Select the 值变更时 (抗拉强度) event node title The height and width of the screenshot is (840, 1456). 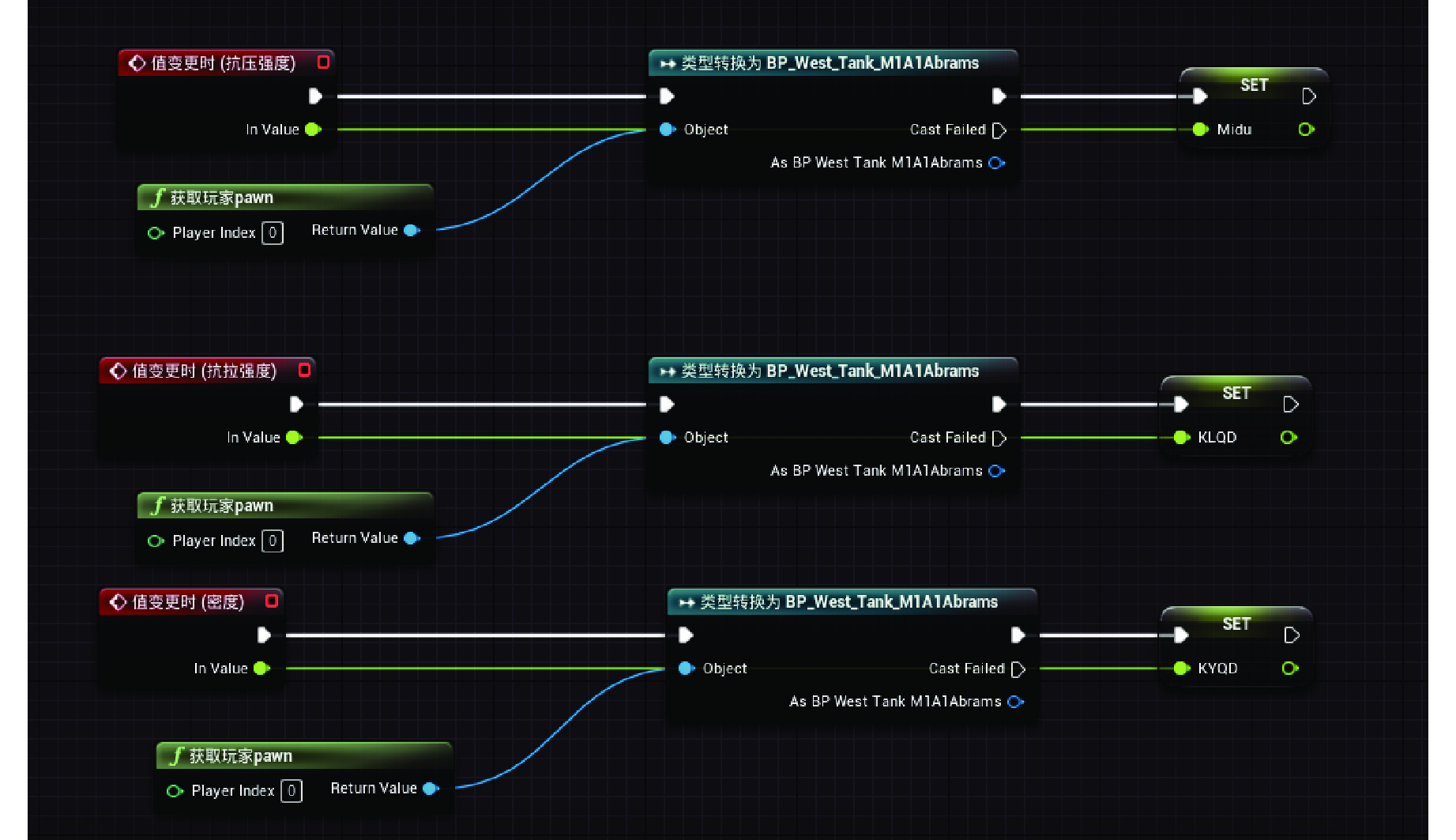point(204,371)
